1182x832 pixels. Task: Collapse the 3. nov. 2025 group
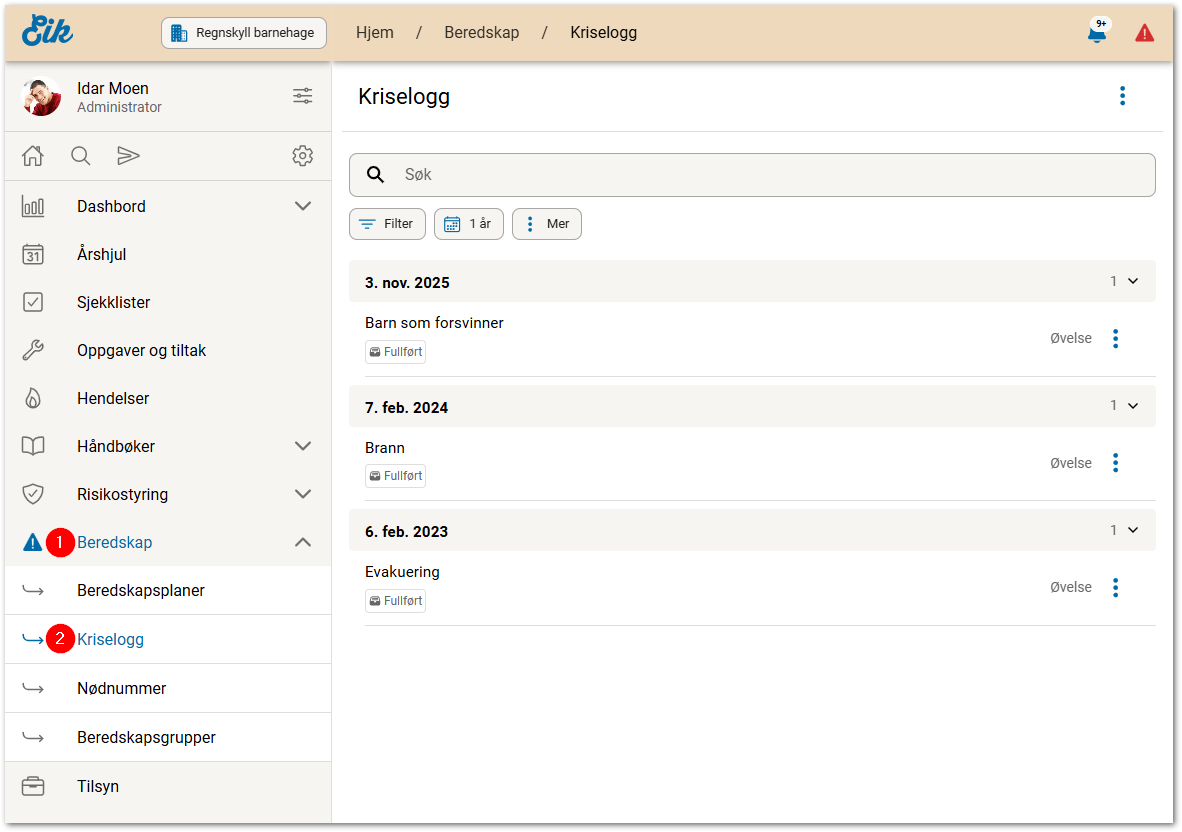tap(1133, 282)
